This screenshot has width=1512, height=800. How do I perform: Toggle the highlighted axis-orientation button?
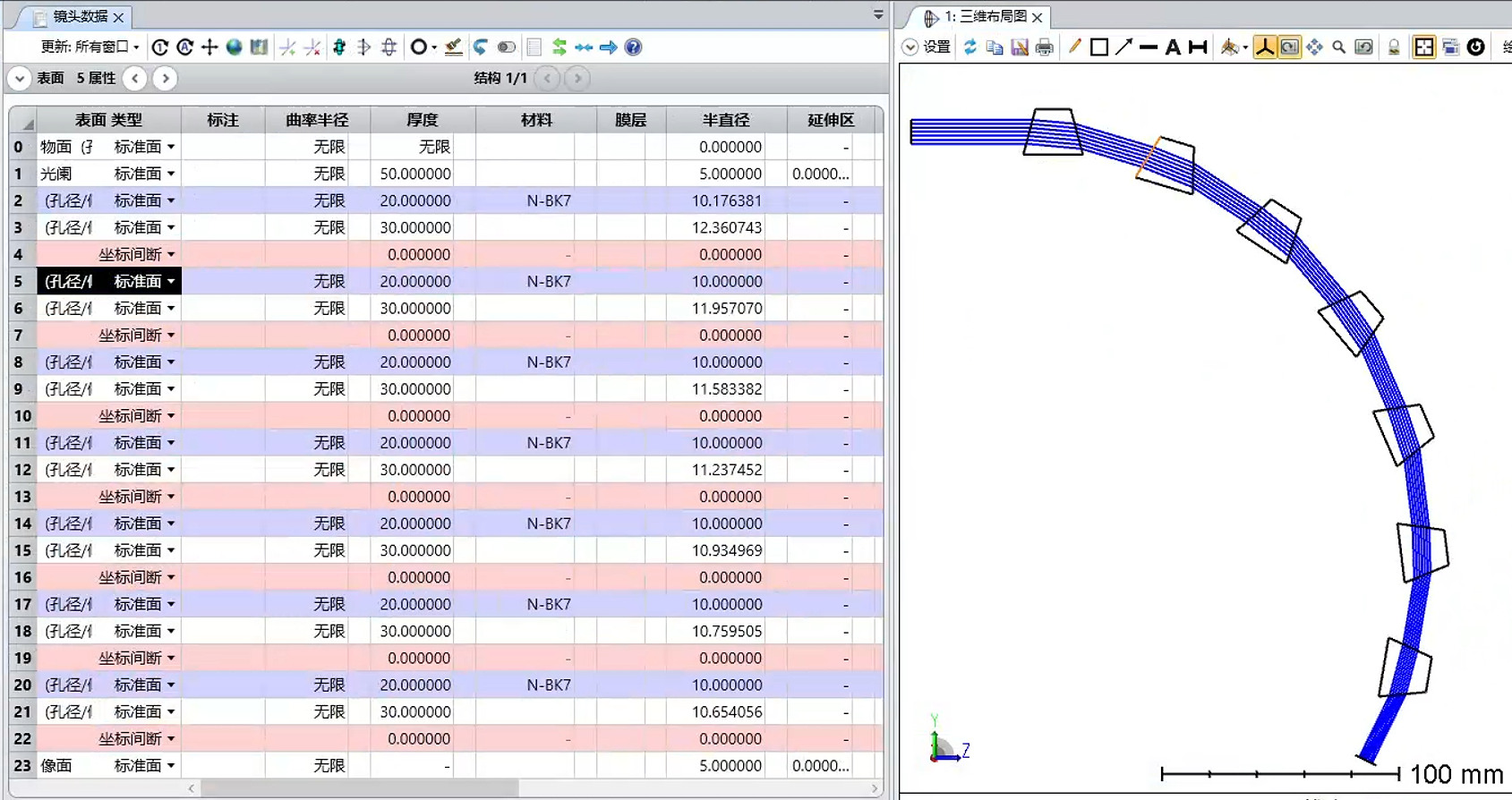[x=1264, y=47]
